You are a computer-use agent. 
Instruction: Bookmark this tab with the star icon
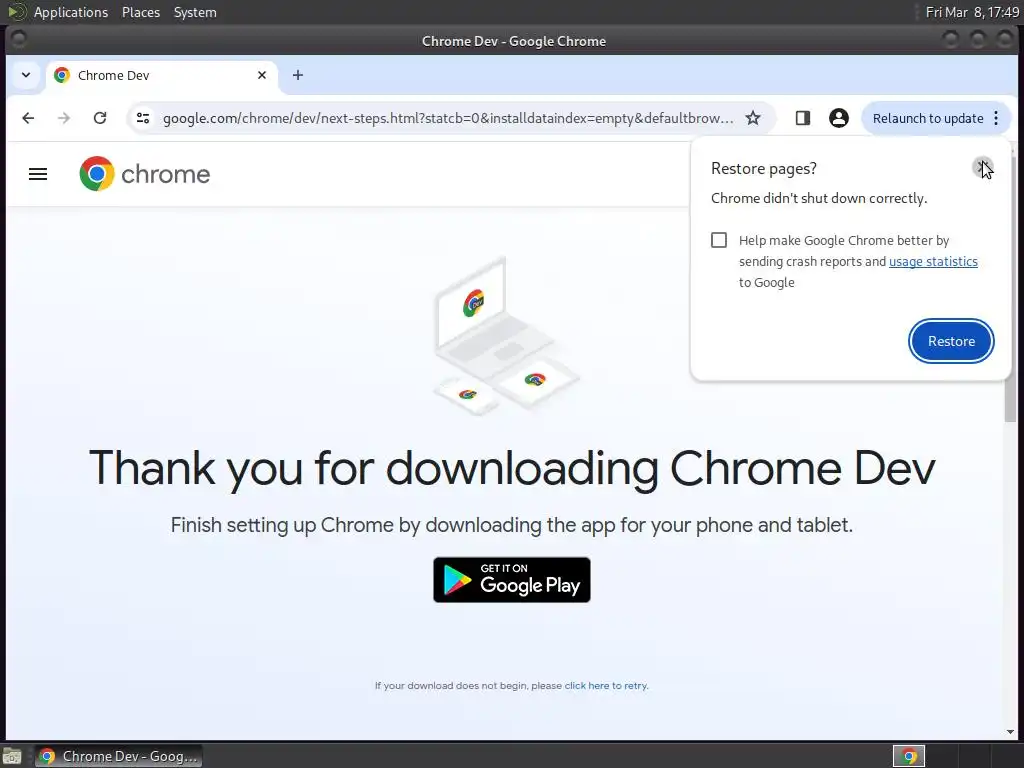(753, 118)
